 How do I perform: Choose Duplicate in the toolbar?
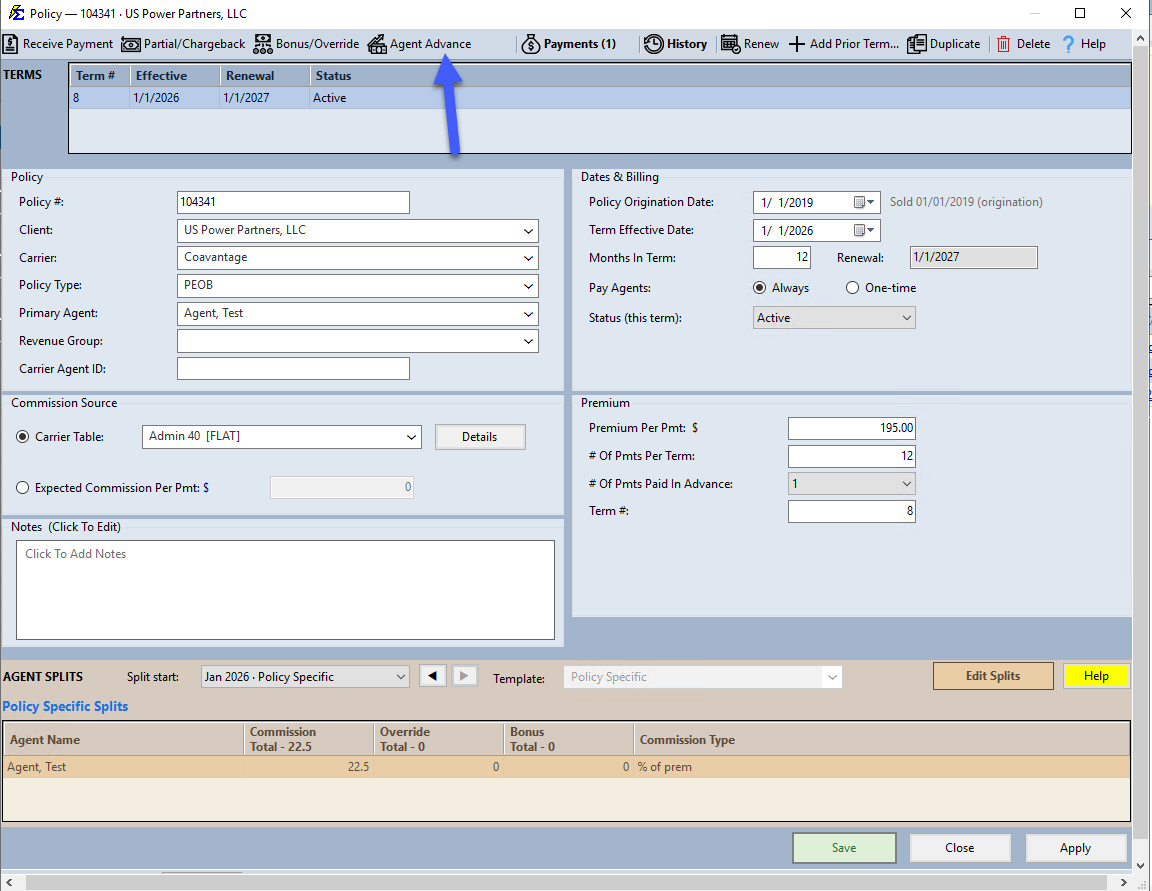pos(943,44)
